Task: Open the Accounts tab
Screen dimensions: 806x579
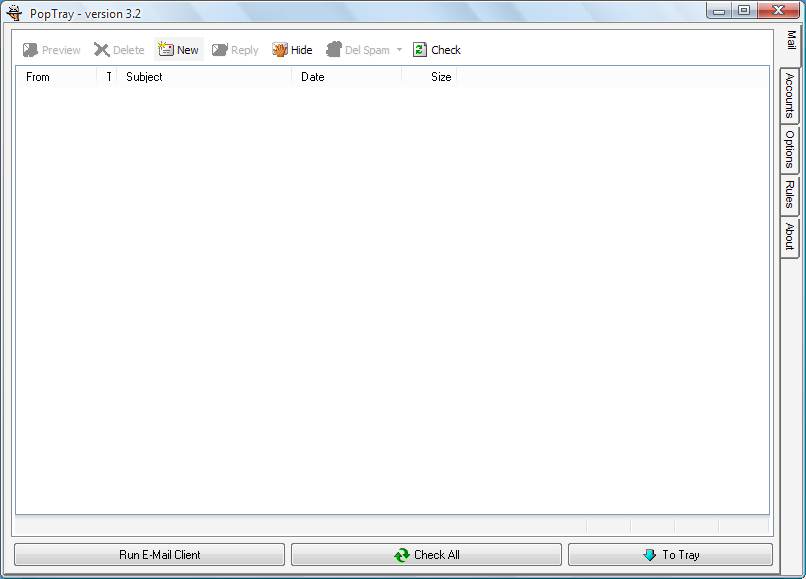Action: [790, 96]
